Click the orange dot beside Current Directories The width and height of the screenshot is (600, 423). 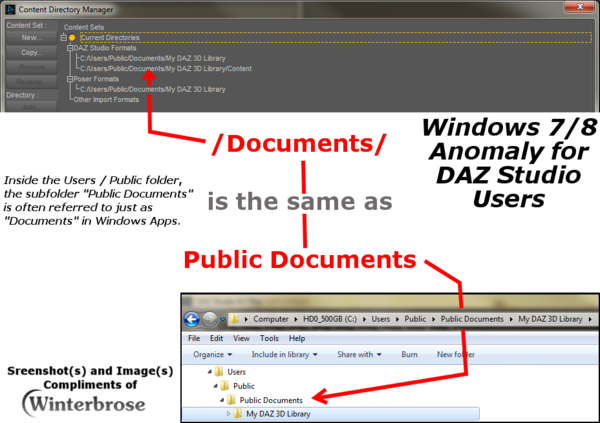(x=72, y=38)
